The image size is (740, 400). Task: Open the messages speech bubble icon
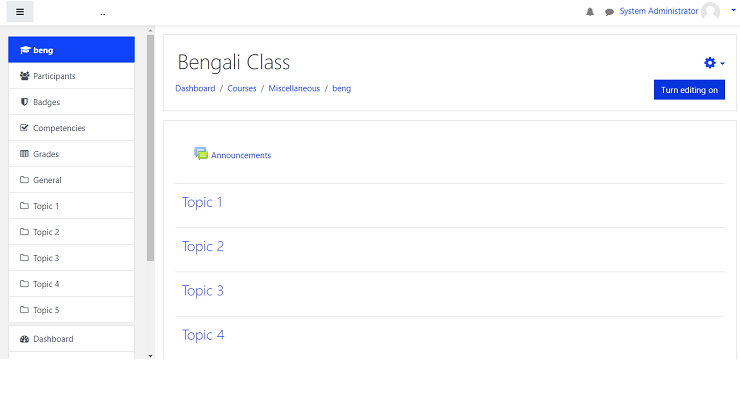pyautogui.click(x=609, y=12)
